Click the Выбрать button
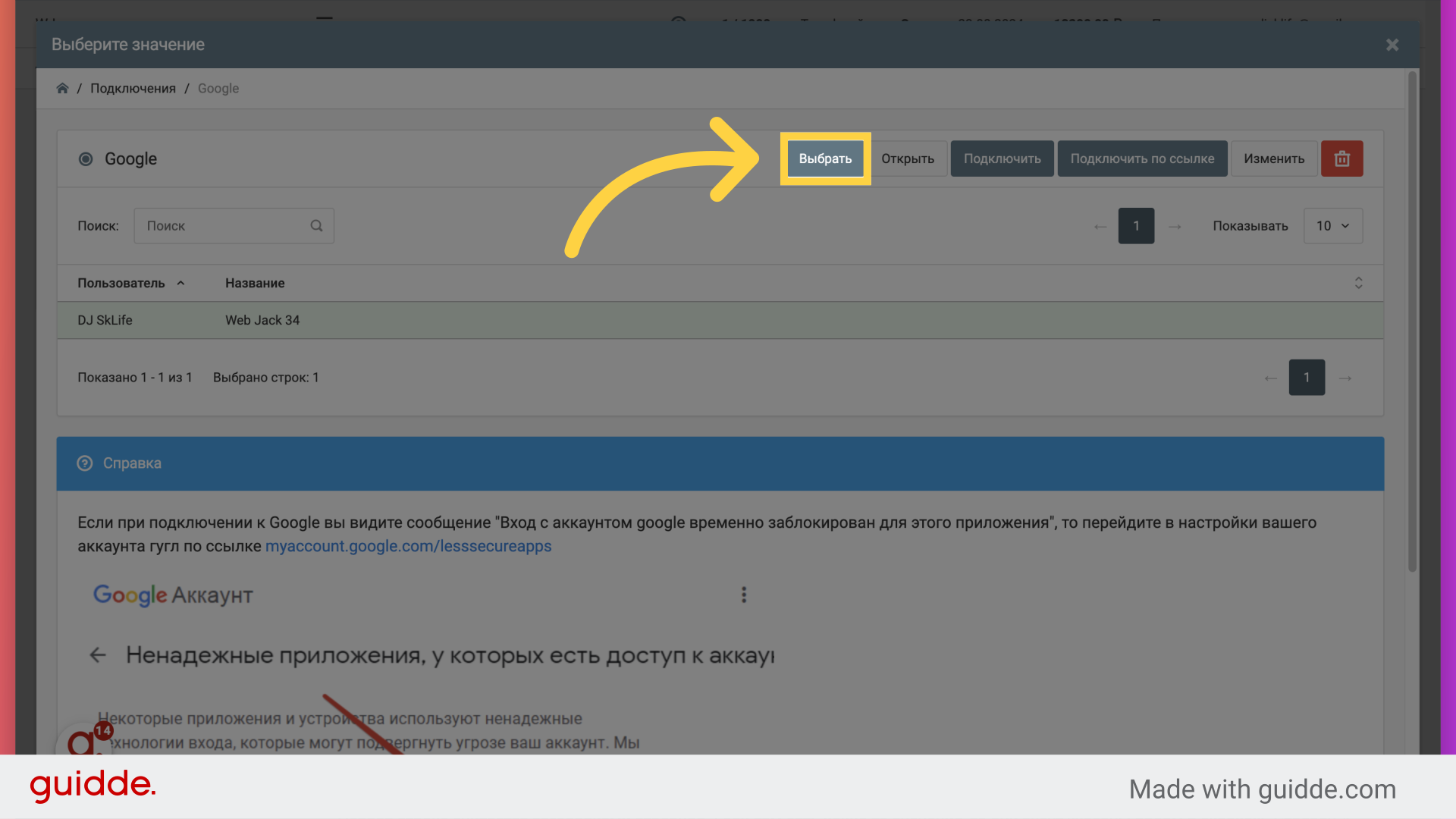The width and height of the screenshot is (1456, 819). click(825, 158)
